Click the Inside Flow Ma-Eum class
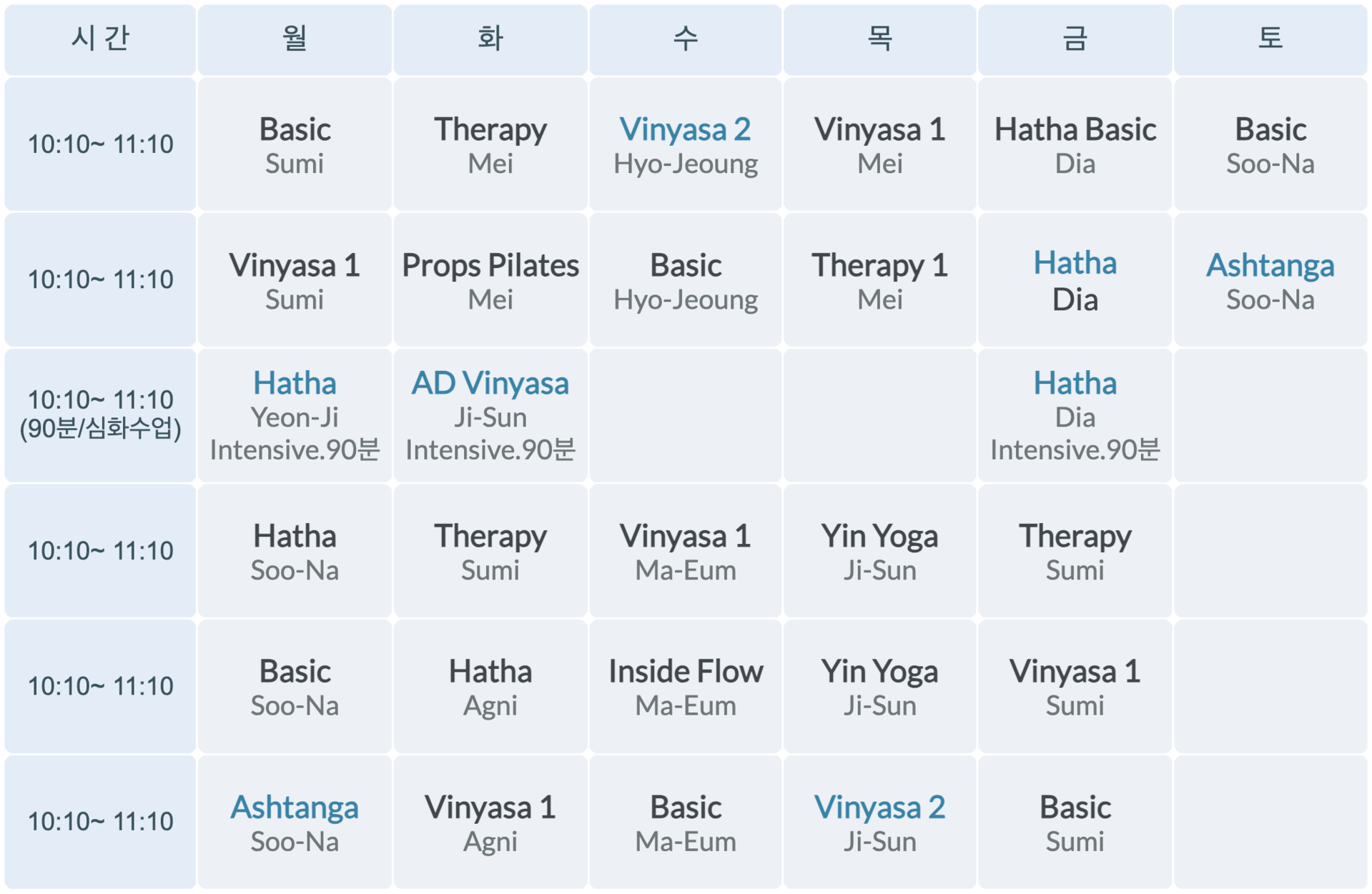Screen dimensions: 1372x894 click(685, 686)
